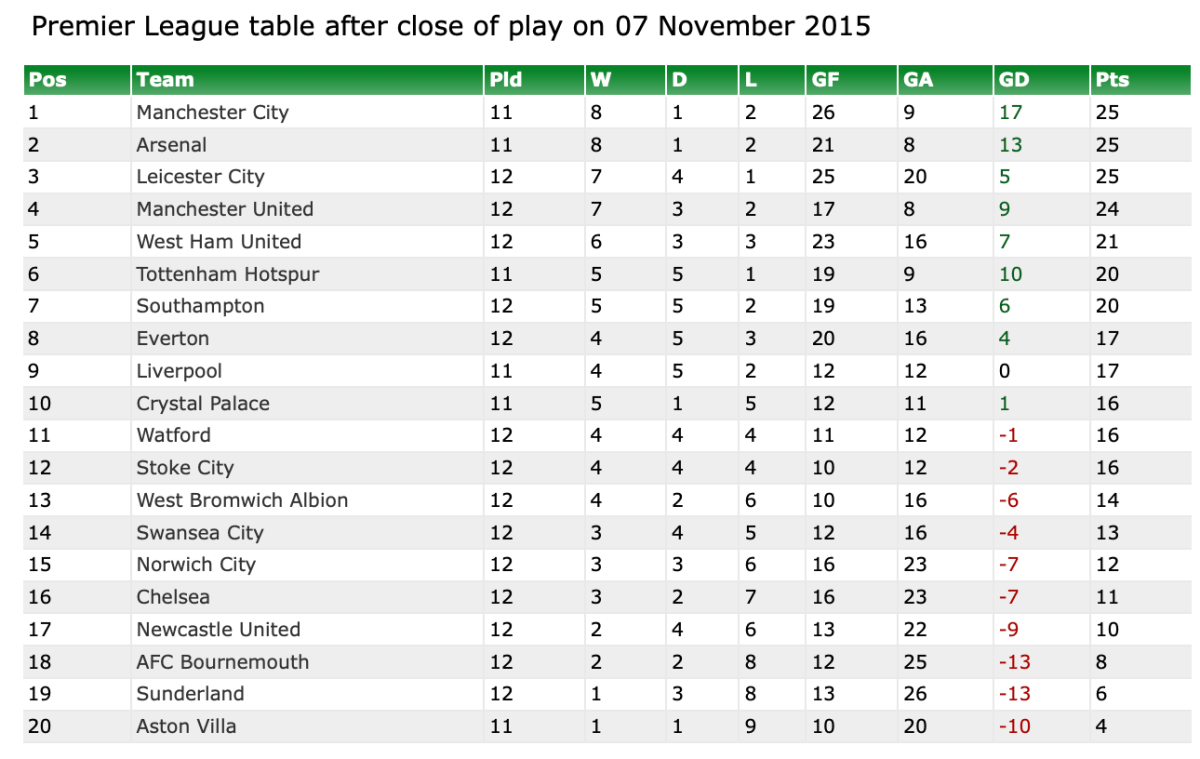This screenshot has width=1200, height=759.
Task: Select Aston Villa's points value 4
Action: [x=1101, y=726]
